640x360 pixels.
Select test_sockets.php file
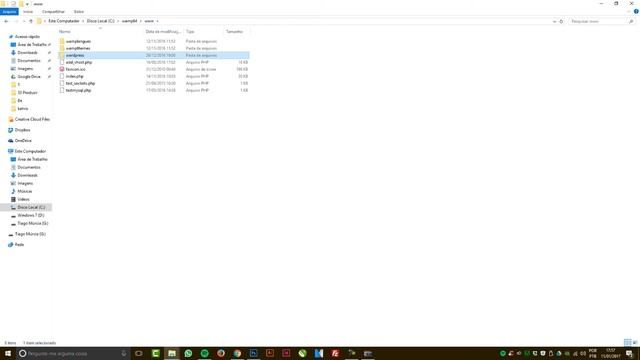(x=80, y=83)
